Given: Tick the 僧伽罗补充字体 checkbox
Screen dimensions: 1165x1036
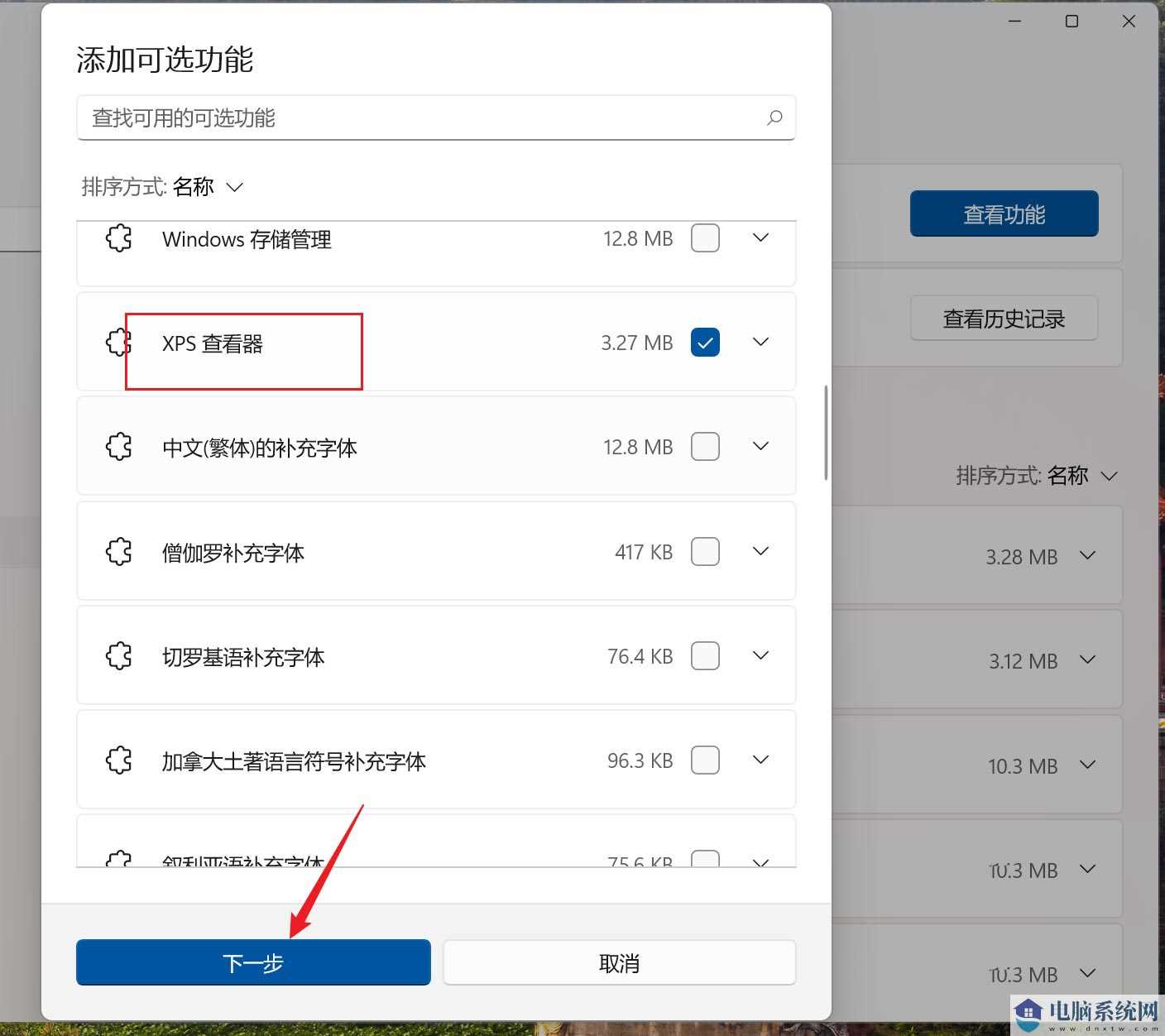Looking at the screenshot, I should 705,551.
